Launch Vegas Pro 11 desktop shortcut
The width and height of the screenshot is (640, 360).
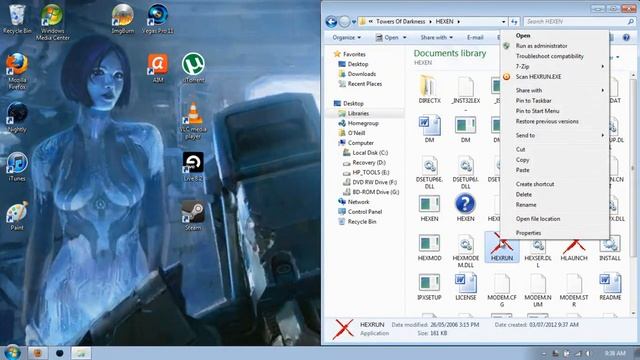[x=158, y=19]
